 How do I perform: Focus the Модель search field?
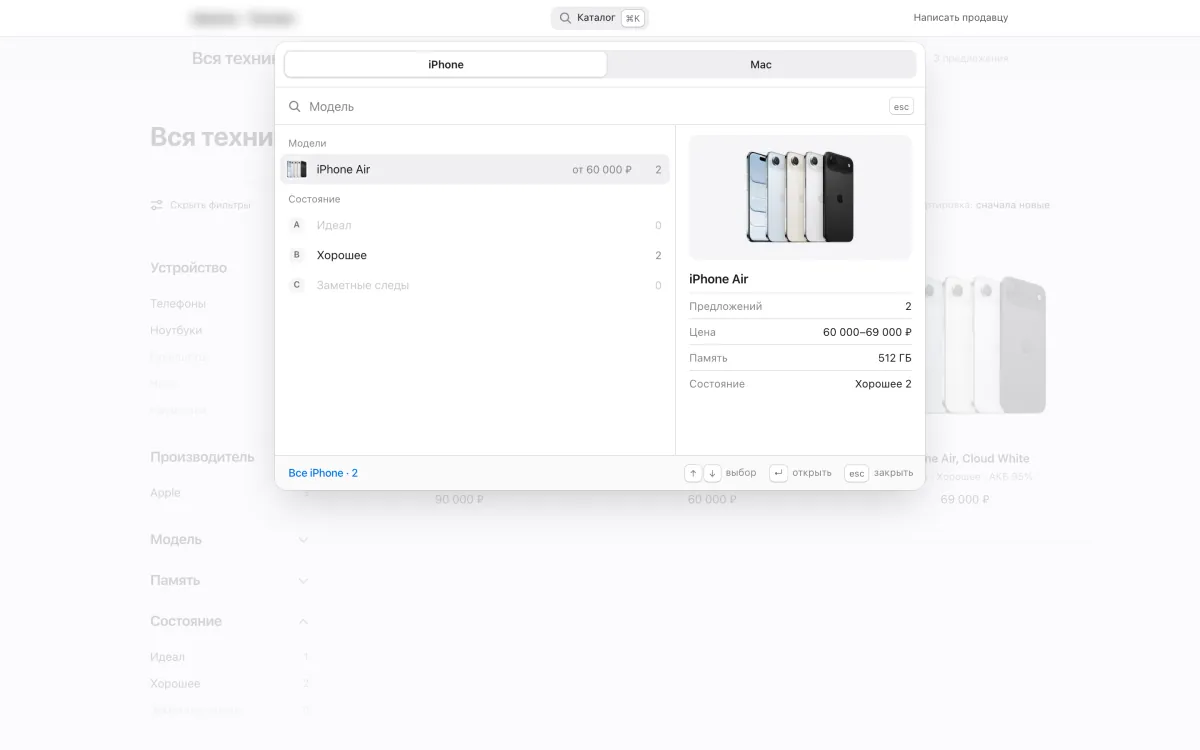(x=595, y=106)
